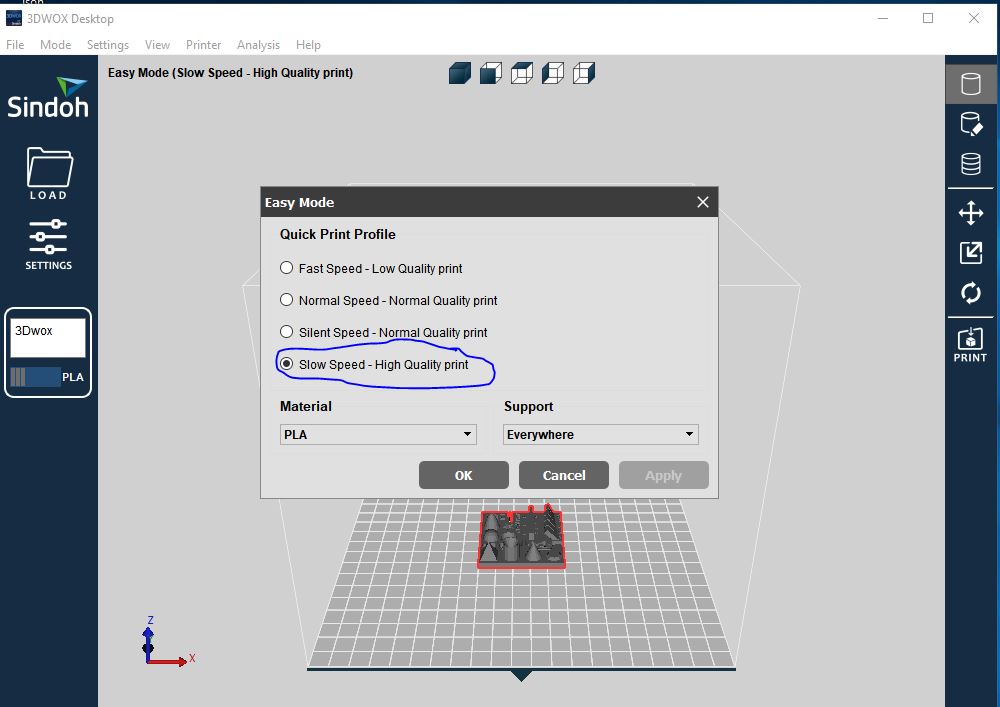This screenshot has width=1000, height=707.
Task: Click the PRINT icon in right sidebar
Action: point(970,345)
